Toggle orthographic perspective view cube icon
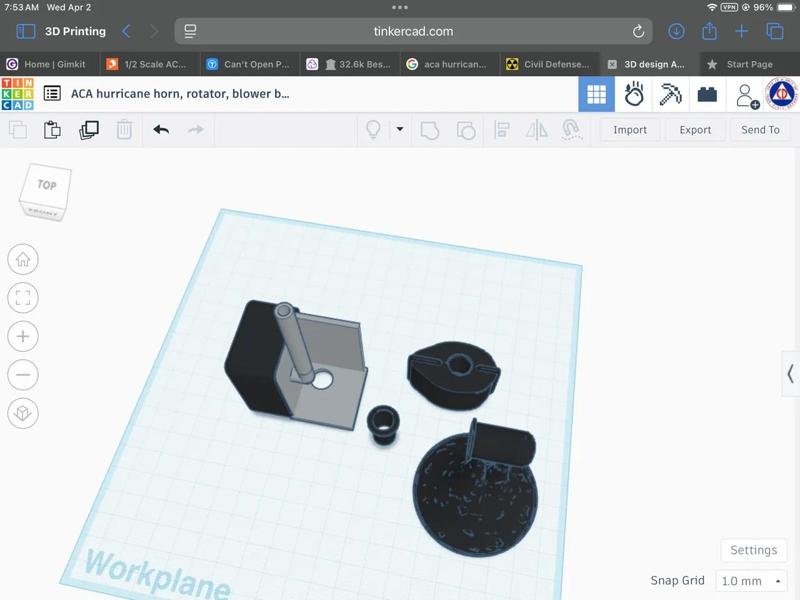Screen dimensions: 800x600 pos(23,413)
